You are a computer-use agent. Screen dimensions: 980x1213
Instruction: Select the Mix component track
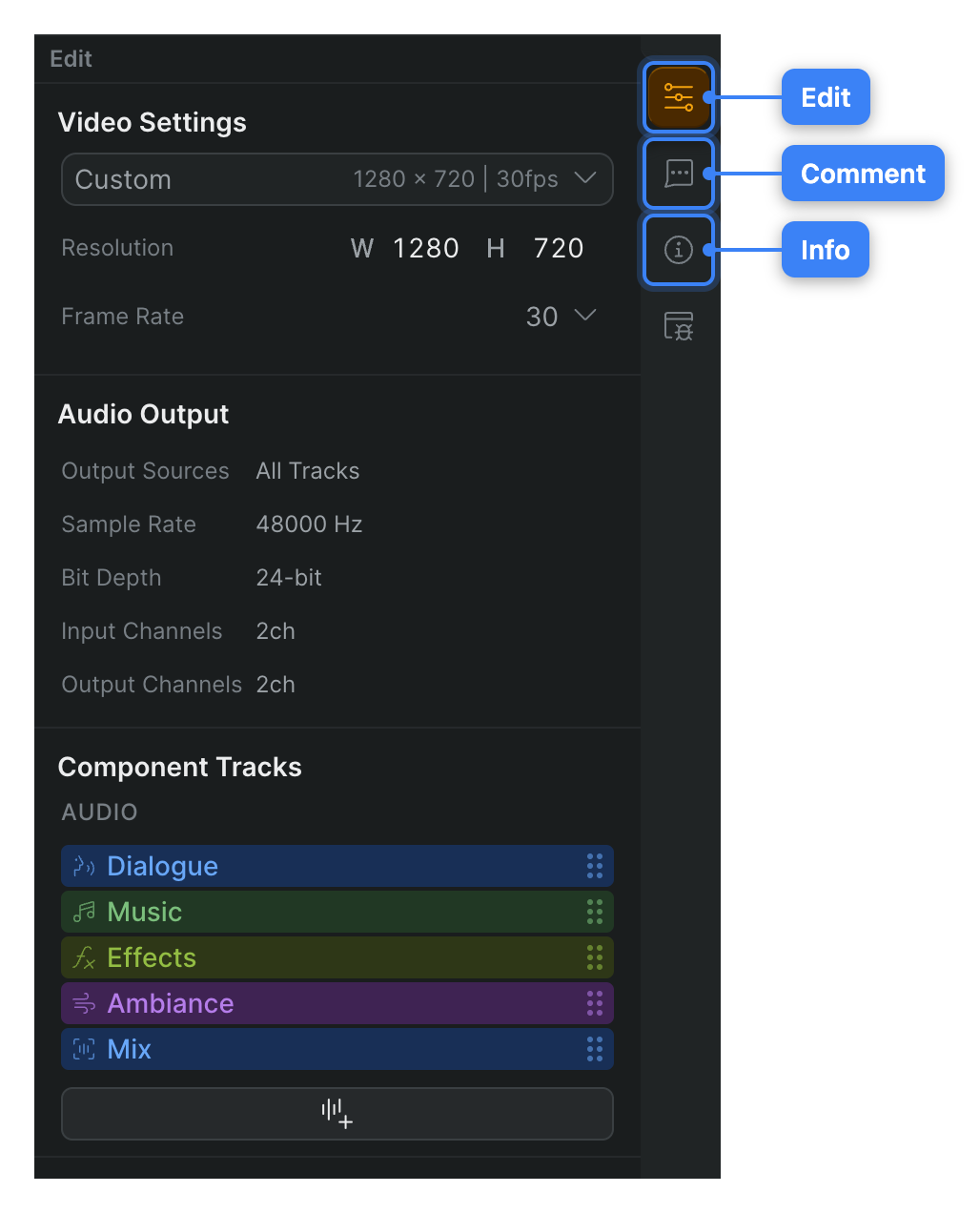click(x=337, y=1049)
